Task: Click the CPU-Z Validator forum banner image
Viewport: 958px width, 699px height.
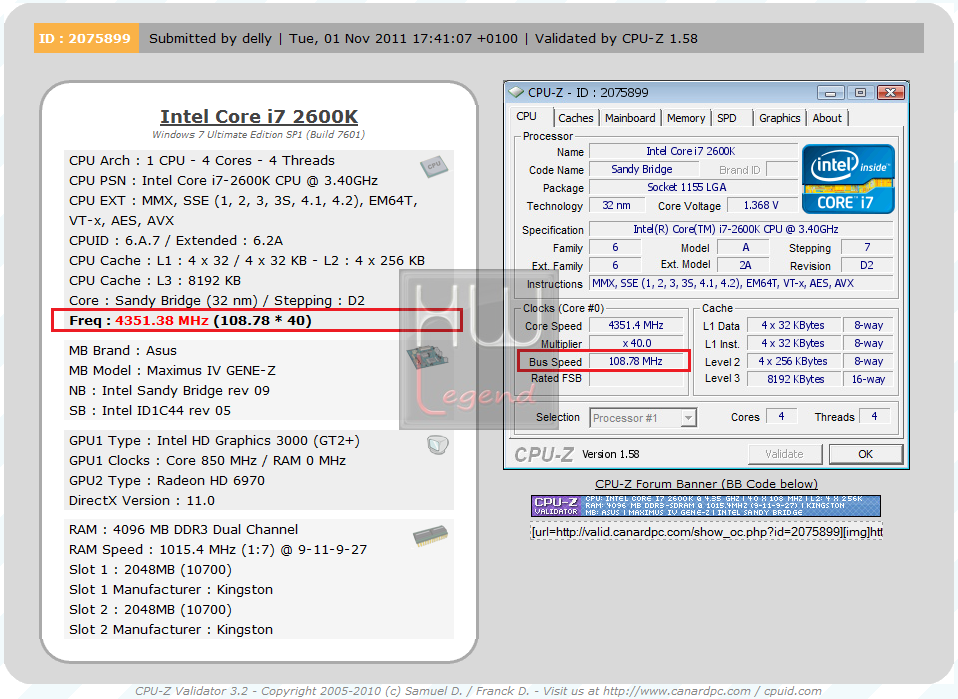Action: [706, 506]
